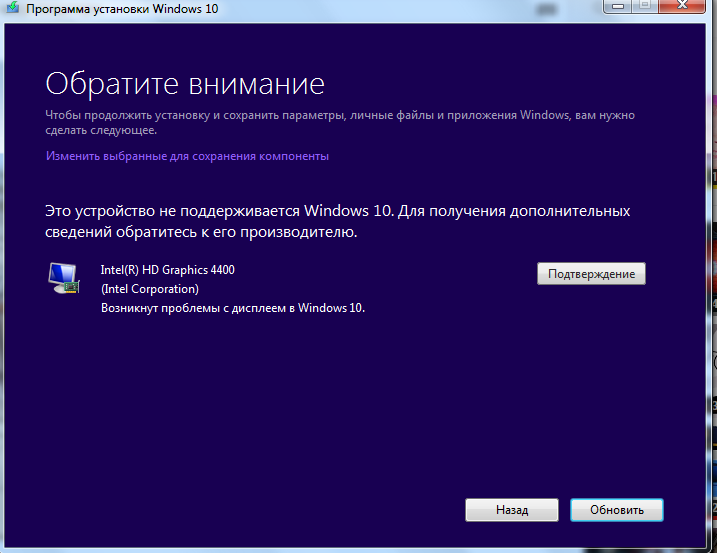Screen dimensions: 717x553
Task: Click the 'Чтобы продолжить установку' description paragraph
Action: point(339,123)
